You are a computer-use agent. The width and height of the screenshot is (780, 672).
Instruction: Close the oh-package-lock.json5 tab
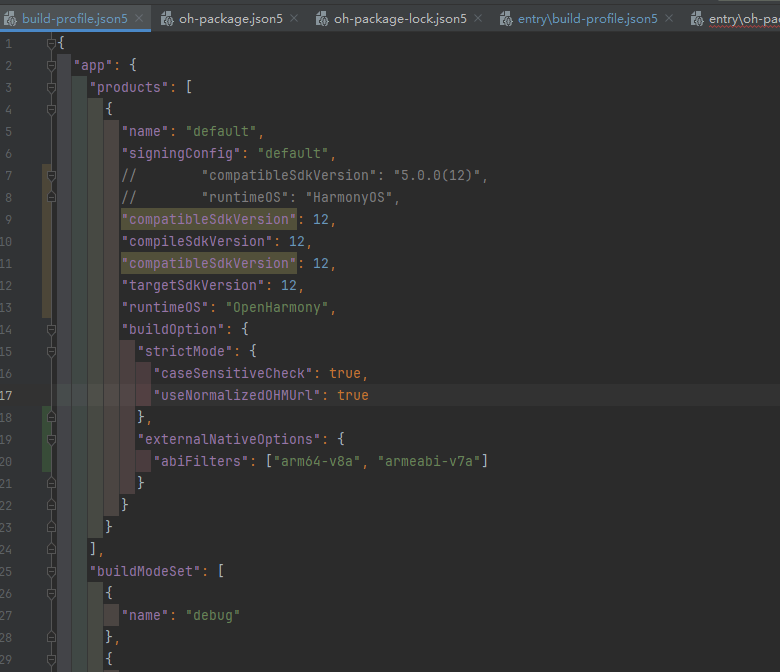coord(478,18)
